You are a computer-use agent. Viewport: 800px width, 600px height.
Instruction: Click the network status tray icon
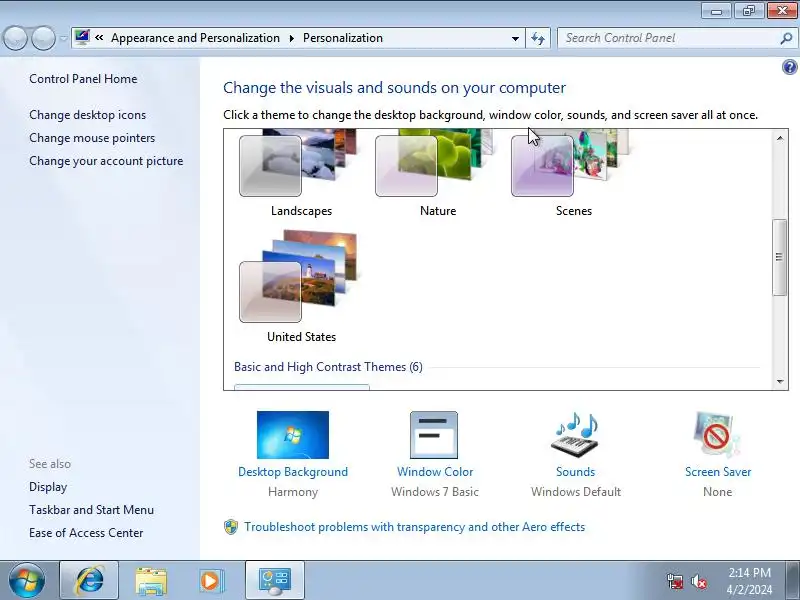point(675,581)
